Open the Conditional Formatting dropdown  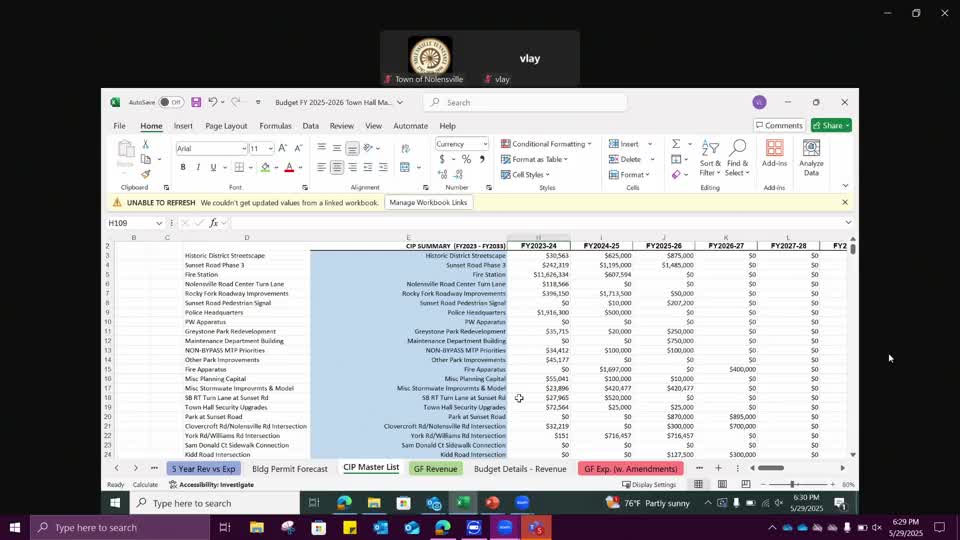[x=546, y=144]
